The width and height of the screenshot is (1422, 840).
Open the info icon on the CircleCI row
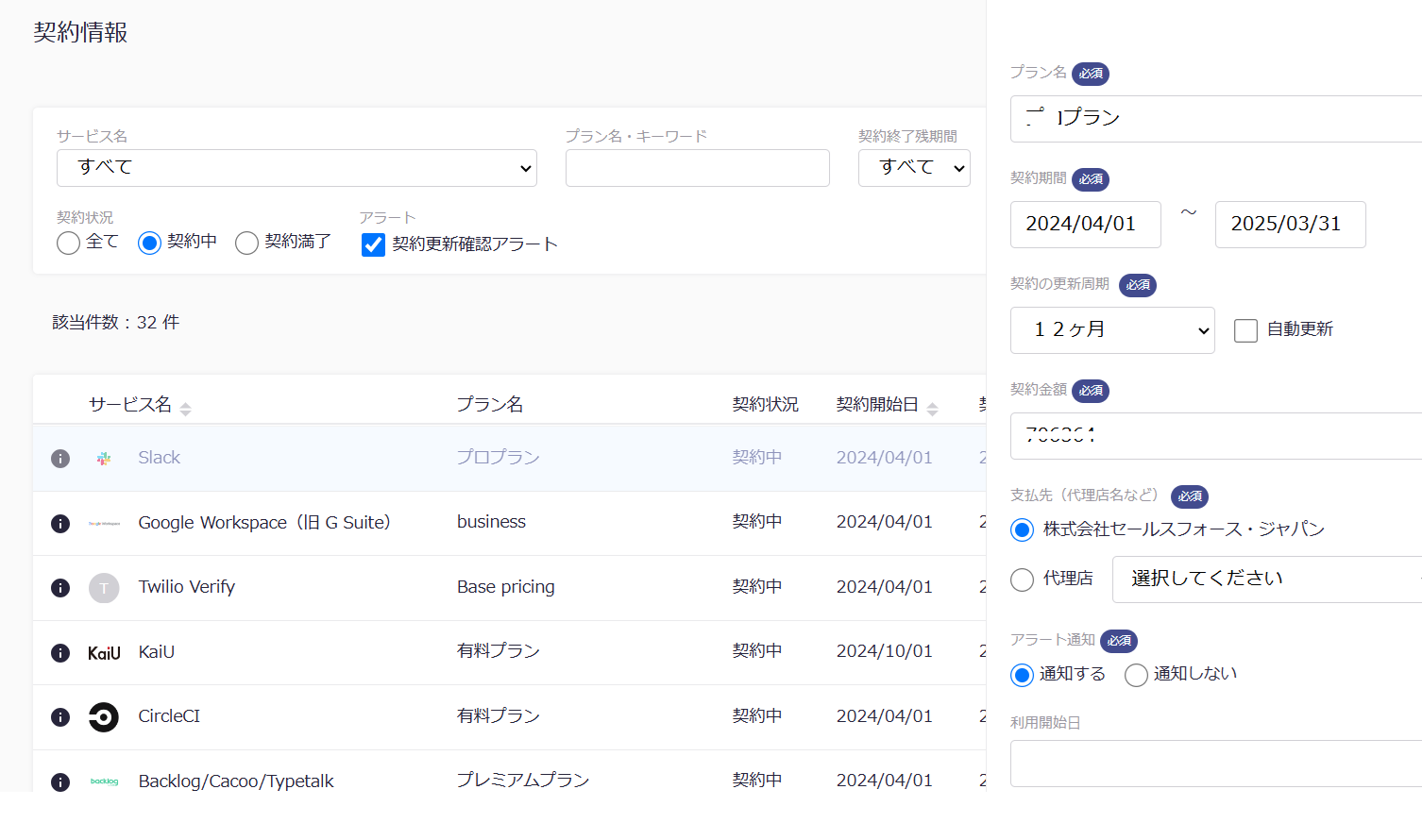60,717
